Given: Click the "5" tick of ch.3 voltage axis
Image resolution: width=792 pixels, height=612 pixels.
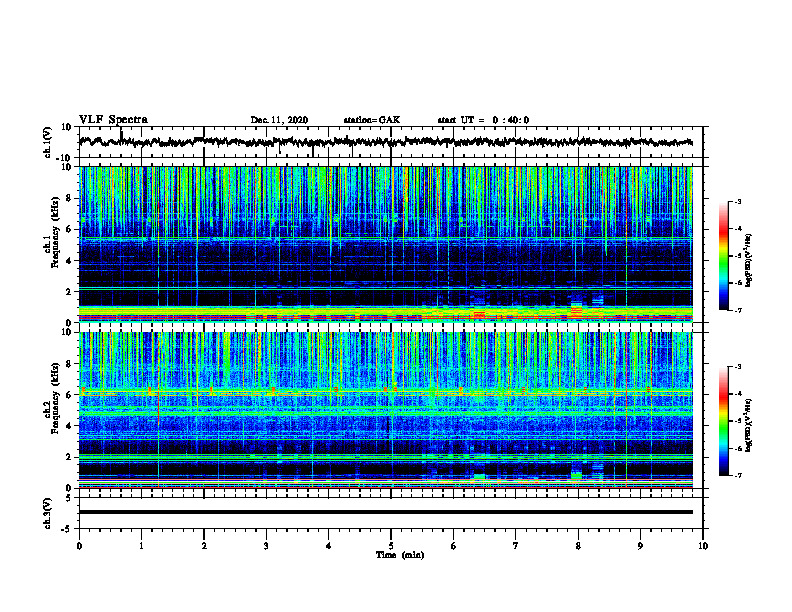Looking at the screenshot, I should tap(69, 498).
